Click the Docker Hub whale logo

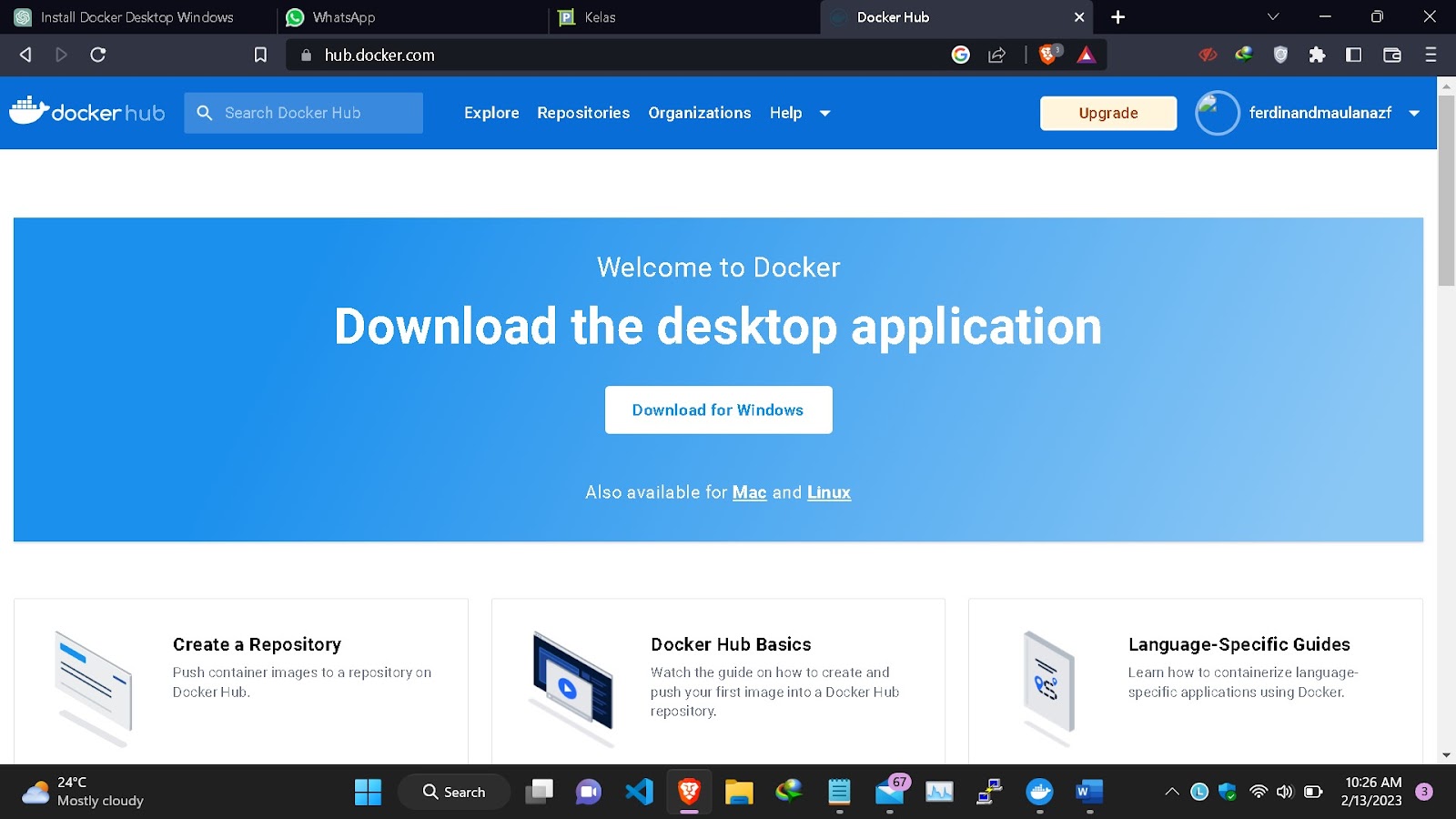point(87,111)
